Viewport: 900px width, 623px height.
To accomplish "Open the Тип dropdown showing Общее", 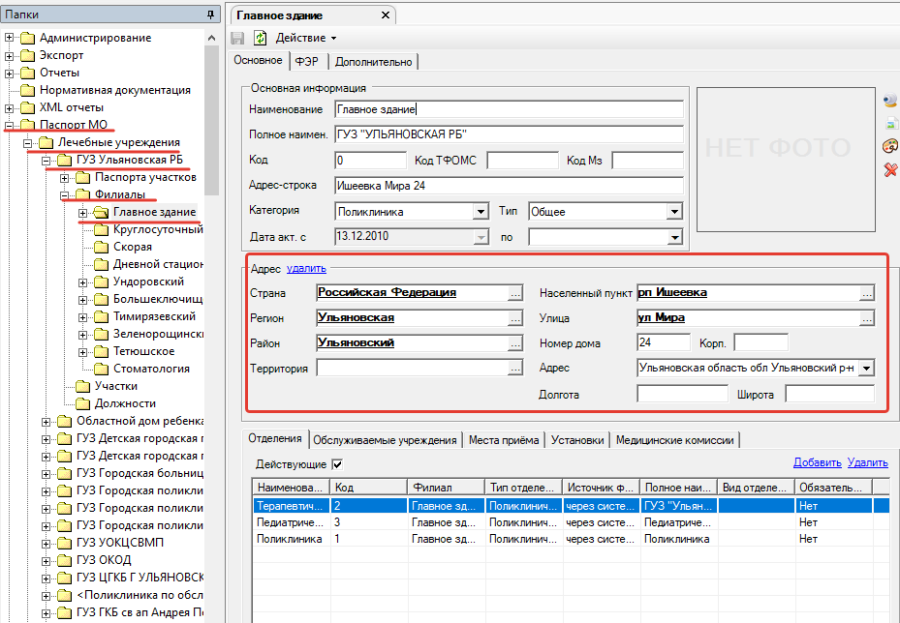I will pos(674,212).
